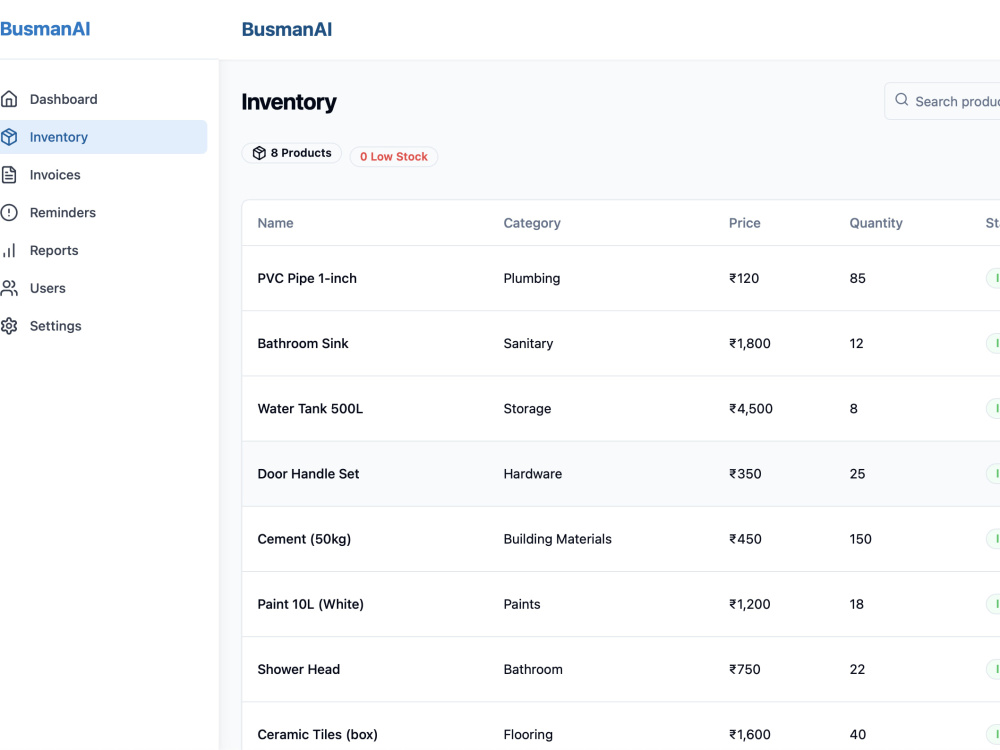The width and height of the screenshot is (1000, 750).
Task: Click the Inventory box icon in sidebar
Action: [9, 137]
